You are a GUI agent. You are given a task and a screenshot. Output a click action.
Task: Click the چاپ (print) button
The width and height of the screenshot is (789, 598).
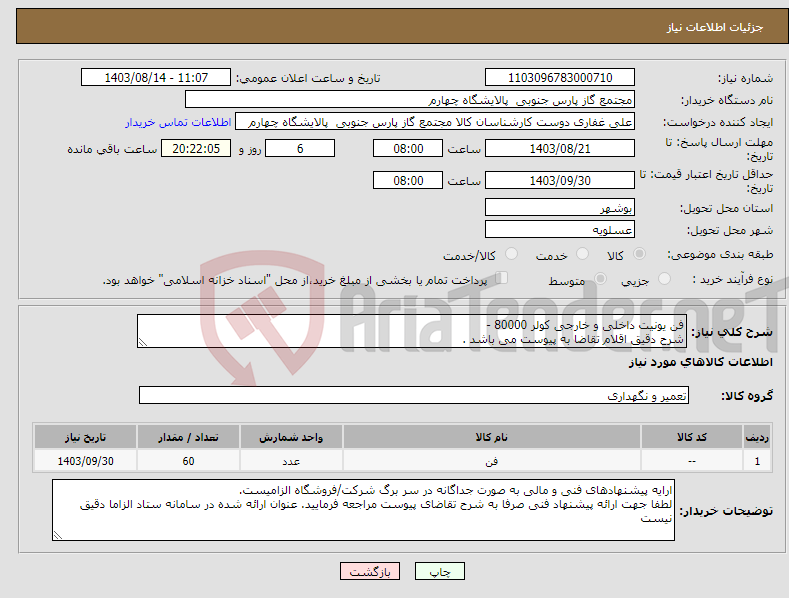[439, 571]
